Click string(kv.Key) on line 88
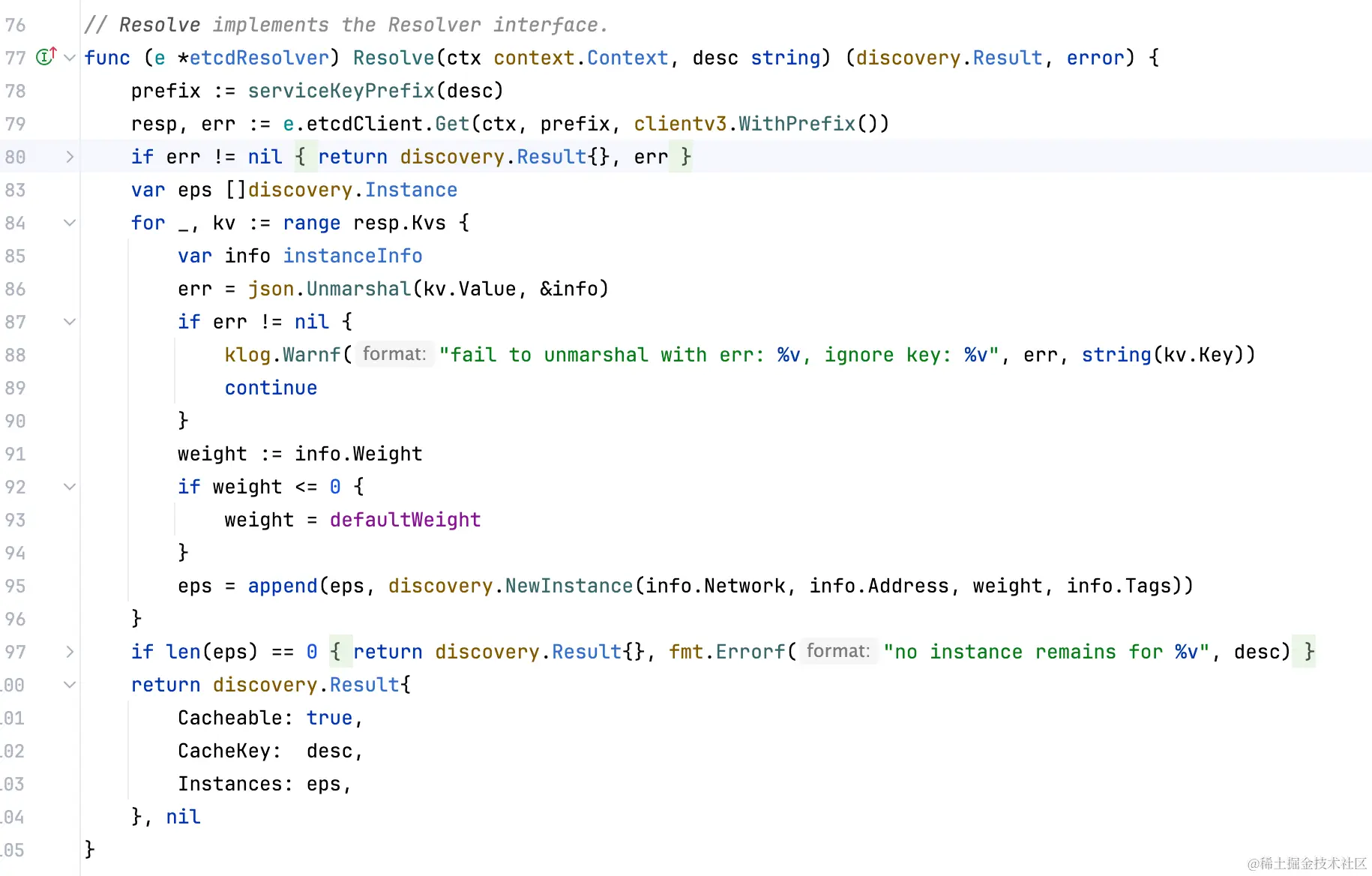 [1163, 355]
